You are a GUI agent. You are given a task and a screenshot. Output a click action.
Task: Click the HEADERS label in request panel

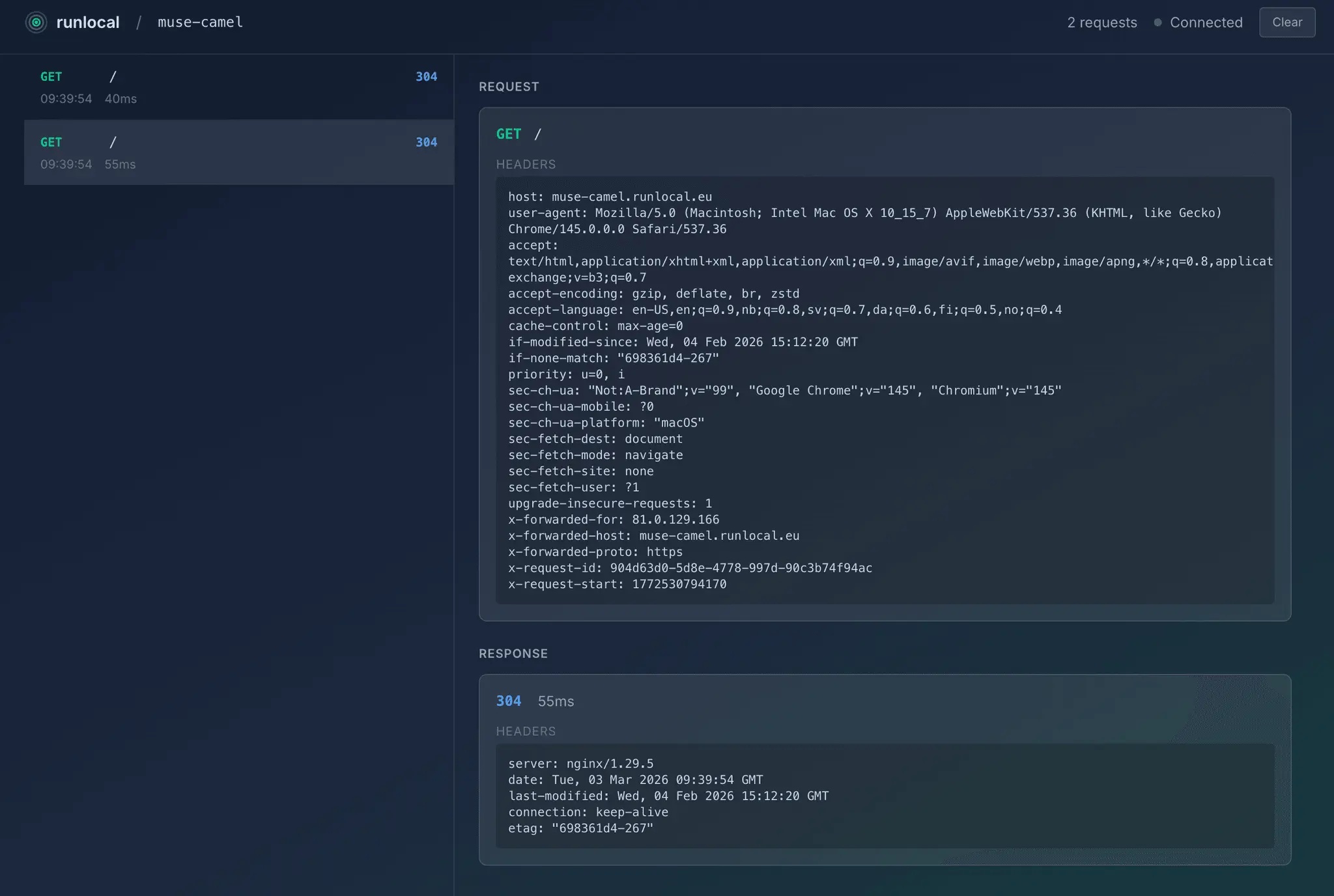coord(526,165)
